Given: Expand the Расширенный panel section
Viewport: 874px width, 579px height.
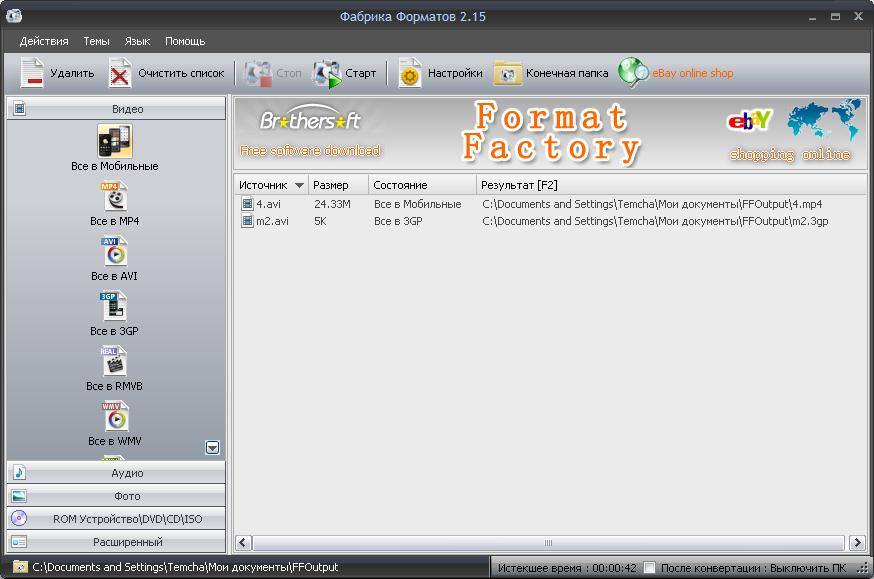Looking at the screenshot, I should coord(116,541).
